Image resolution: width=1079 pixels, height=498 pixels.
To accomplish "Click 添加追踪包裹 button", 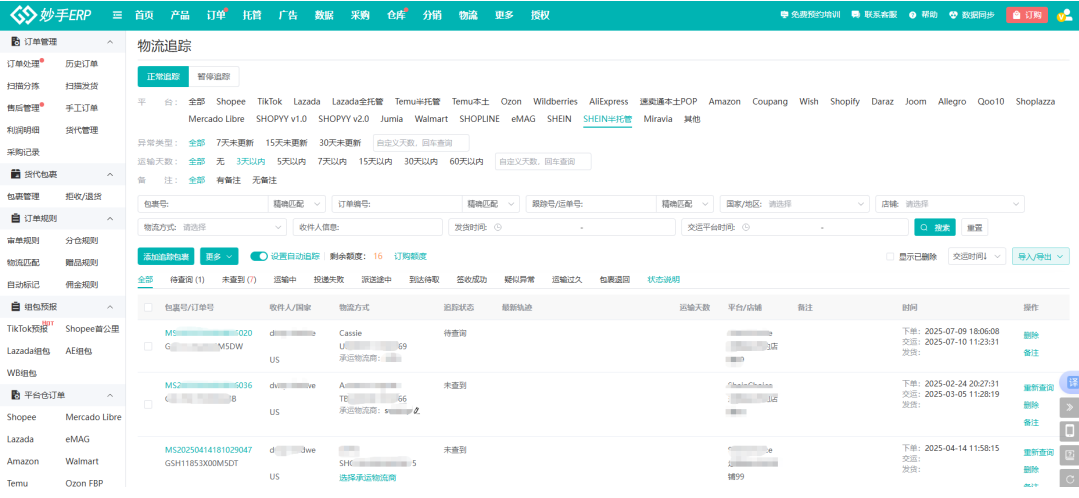I will [166, 257].
